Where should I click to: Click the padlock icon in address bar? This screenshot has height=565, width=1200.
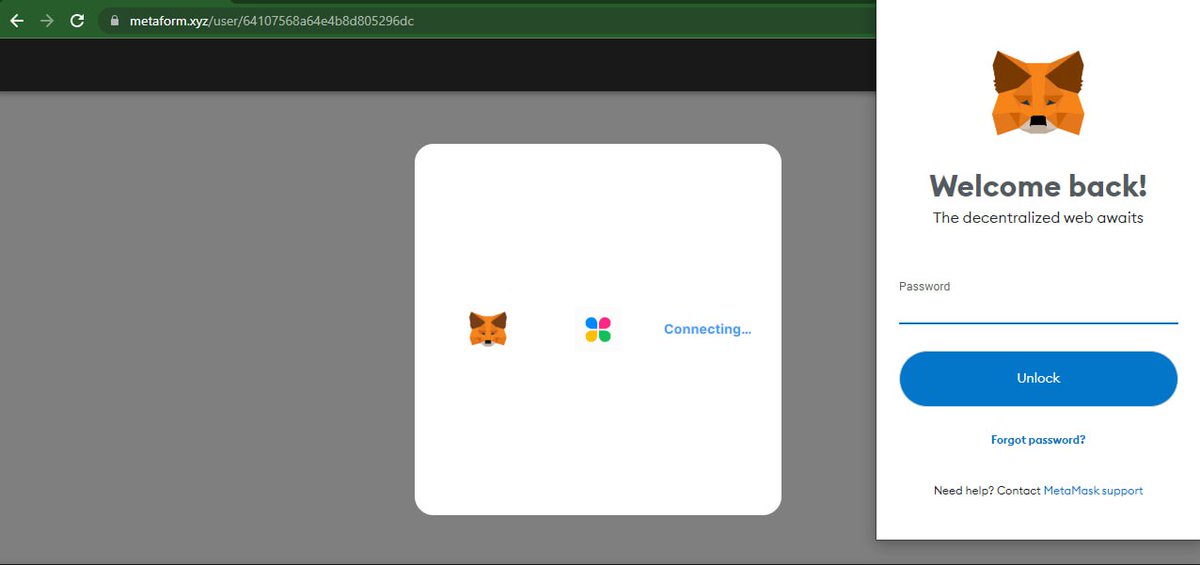pos(114,20)
